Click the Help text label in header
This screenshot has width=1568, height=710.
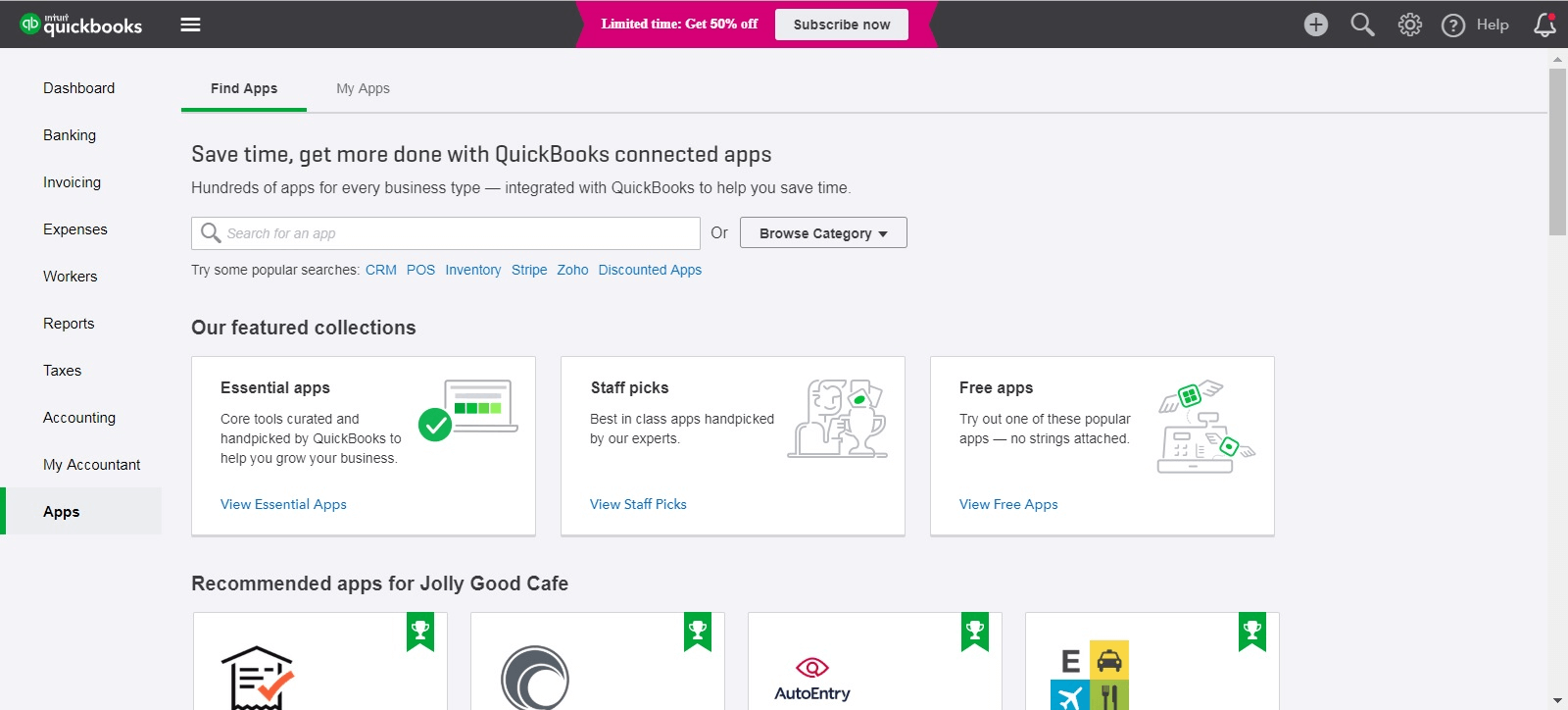(x=1493, y=25)
